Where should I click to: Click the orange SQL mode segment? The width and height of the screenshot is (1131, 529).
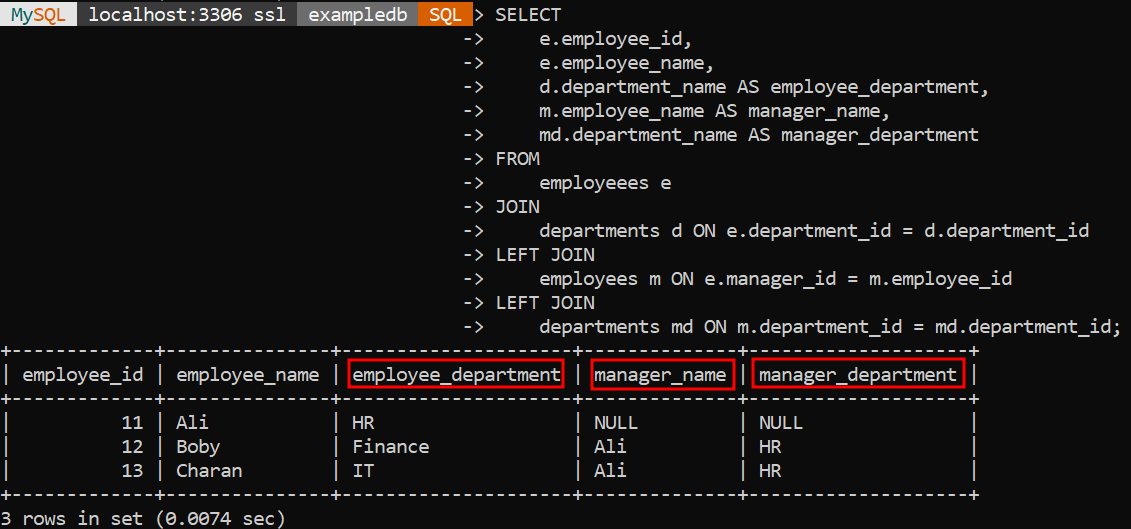[x=445, y=14]
